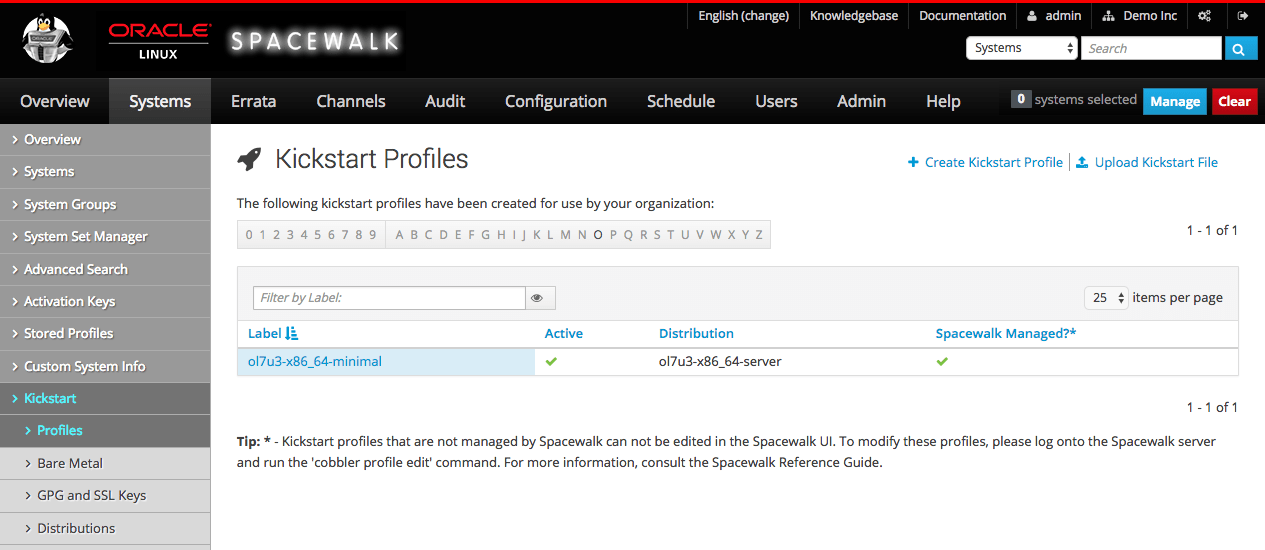Open Knowledgebase link

pos(854,16)
